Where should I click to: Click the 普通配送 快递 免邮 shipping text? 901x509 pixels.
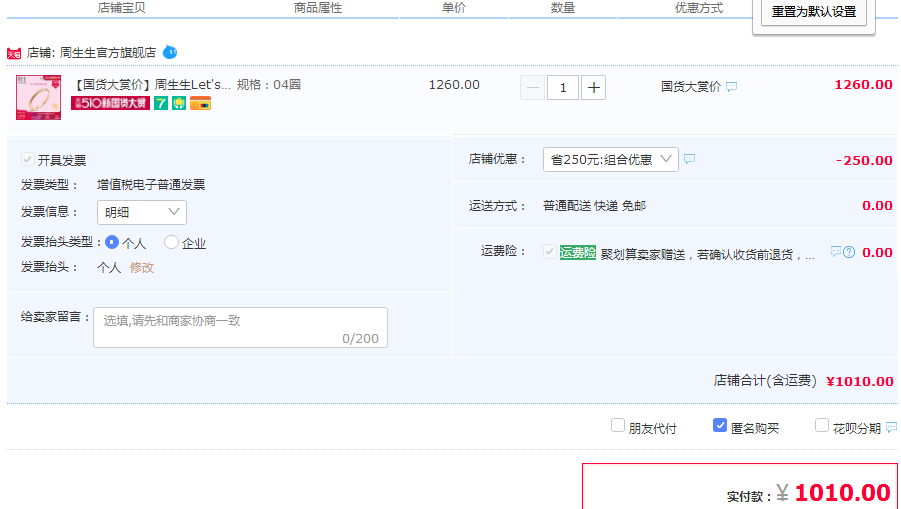pyautogui.click(x=594, y=206)
